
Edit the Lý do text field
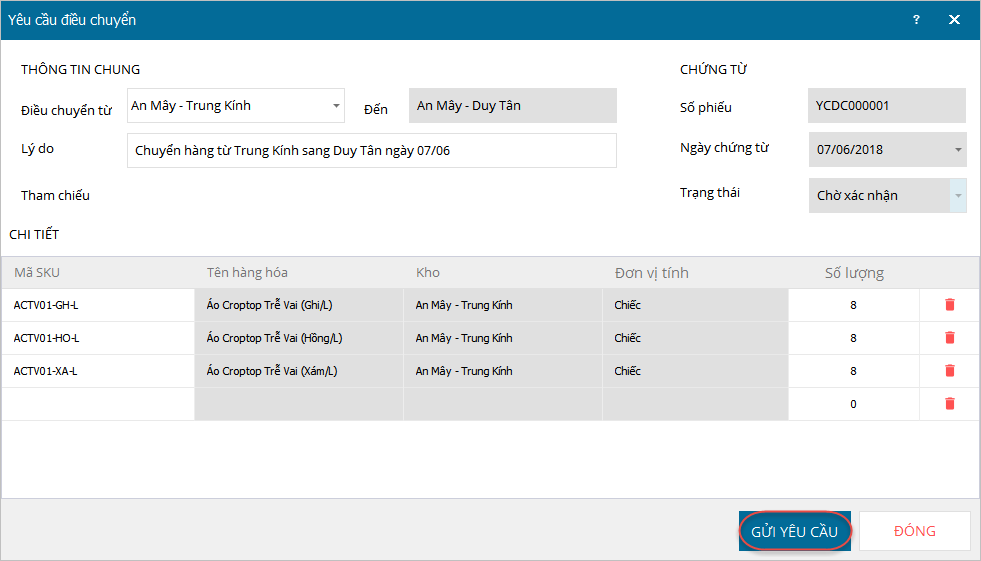click(x=372, y=151)
